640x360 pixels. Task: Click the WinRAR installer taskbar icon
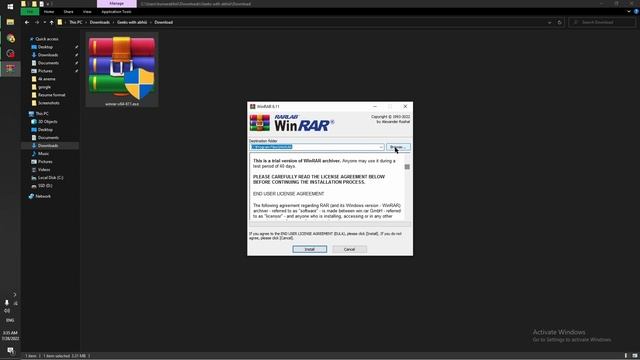(x=10, y=68)
